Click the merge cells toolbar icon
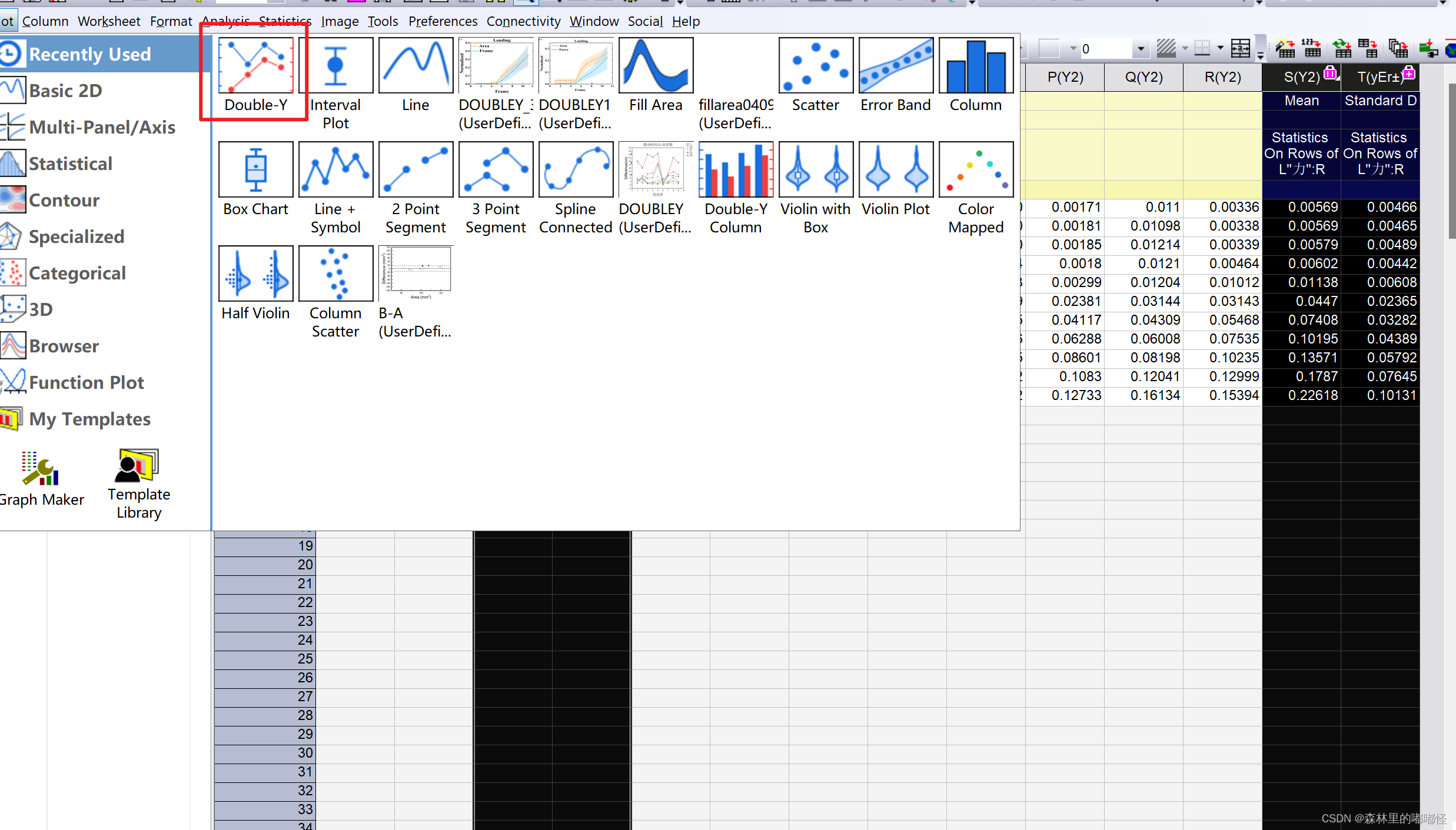1456x830 pixels. tap(1240, 49)
